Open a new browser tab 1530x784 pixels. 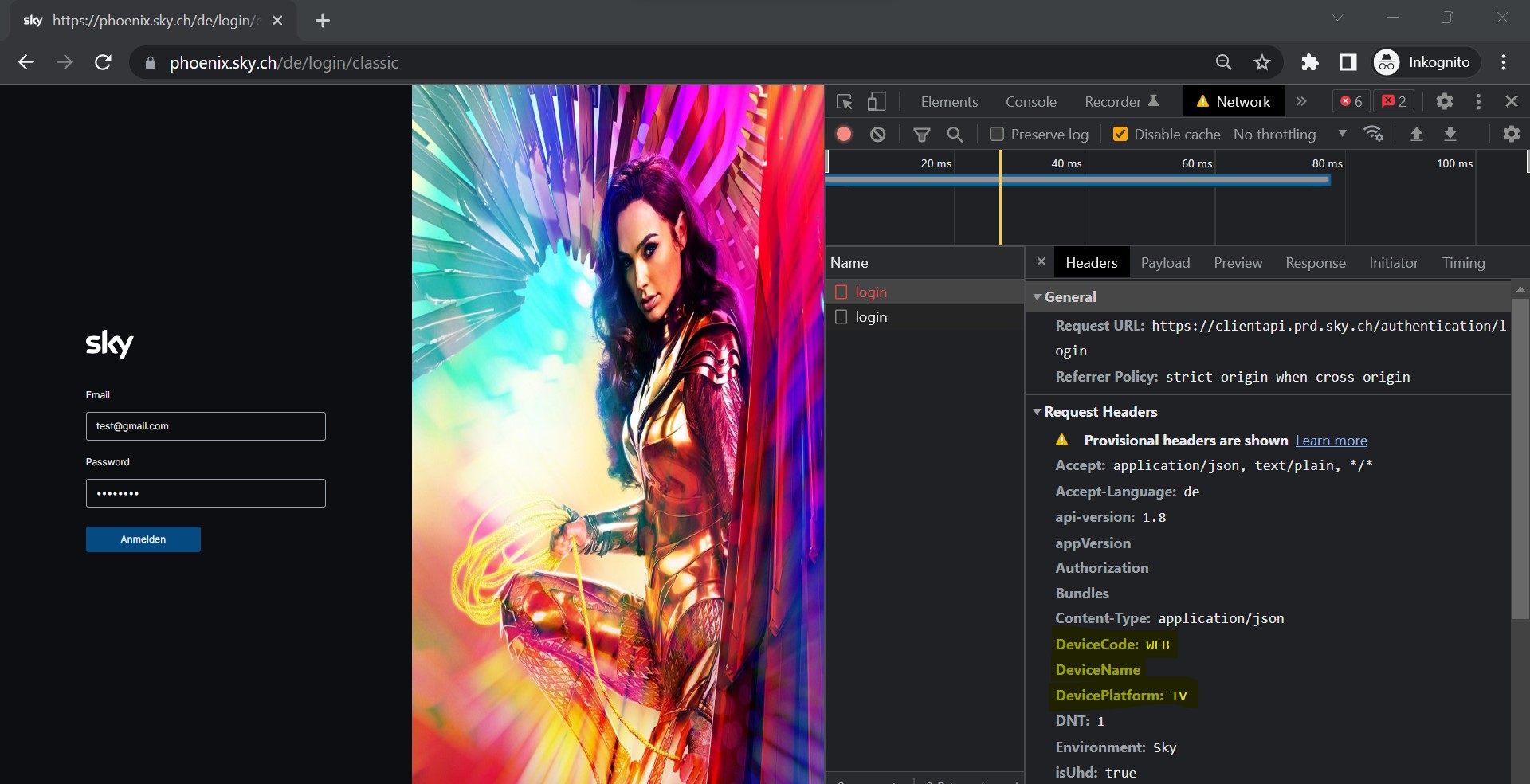coord(322,21)
